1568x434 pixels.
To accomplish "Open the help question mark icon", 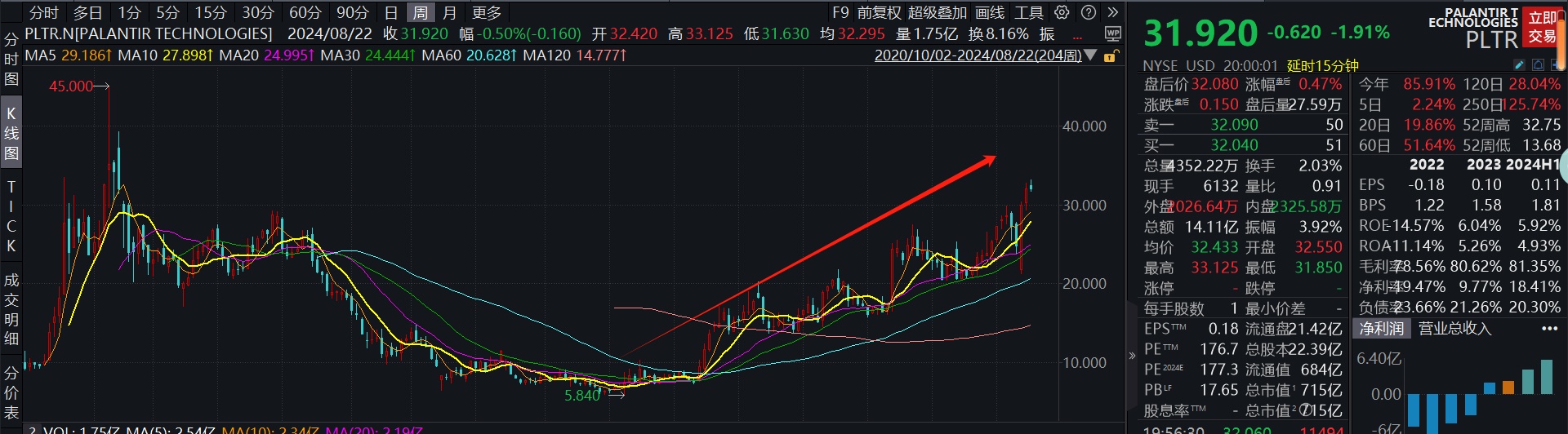I will click(1089, 12).
